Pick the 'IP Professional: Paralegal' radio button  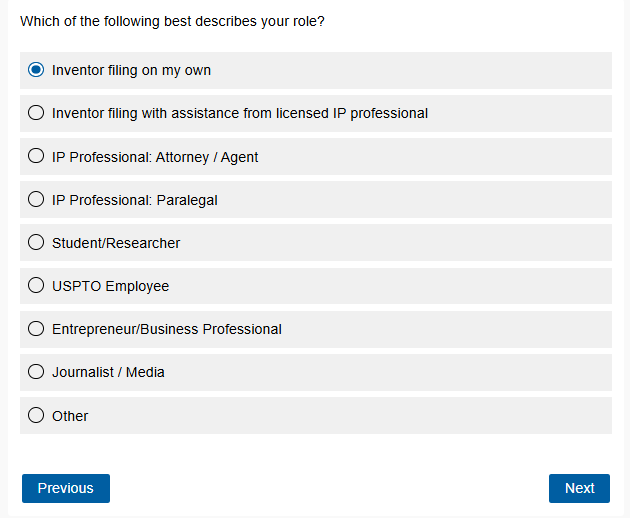36,199
